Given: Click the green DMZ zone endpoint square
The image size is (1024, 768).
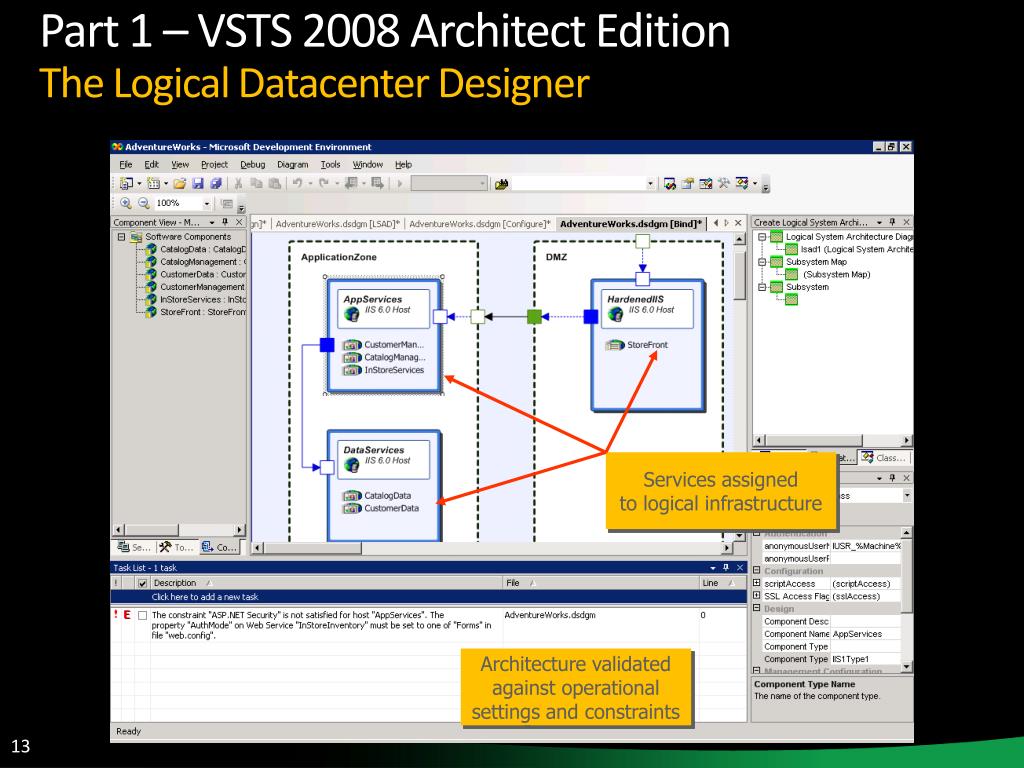Looking at the screenshot, I should coord(534,317).
